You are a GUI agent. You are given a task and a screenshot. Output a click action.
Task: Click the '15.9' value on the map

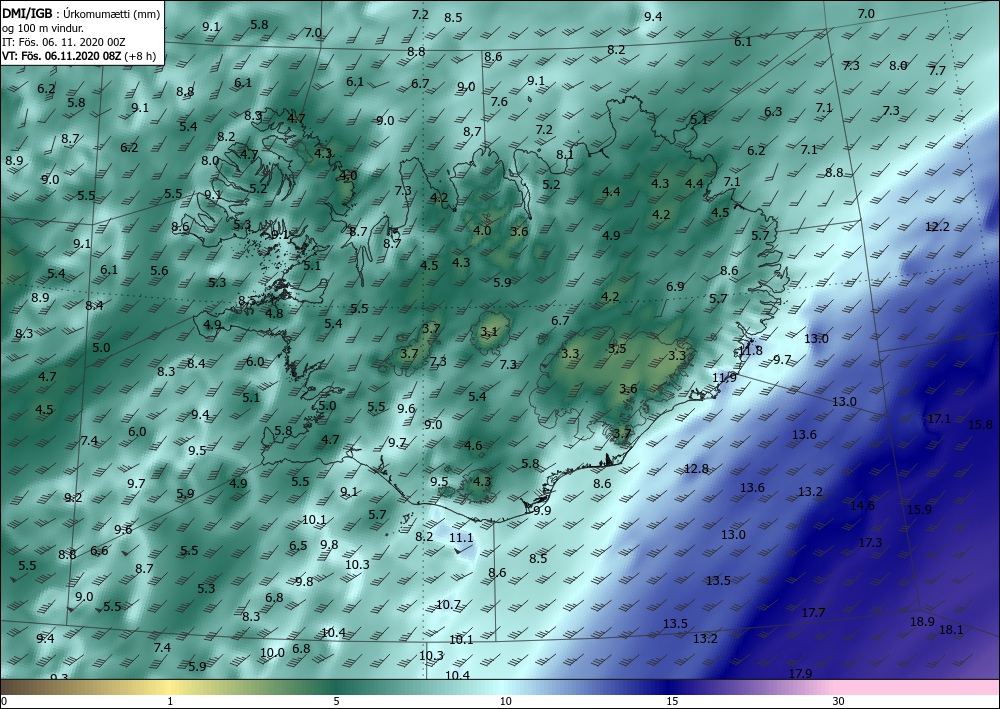919,509
